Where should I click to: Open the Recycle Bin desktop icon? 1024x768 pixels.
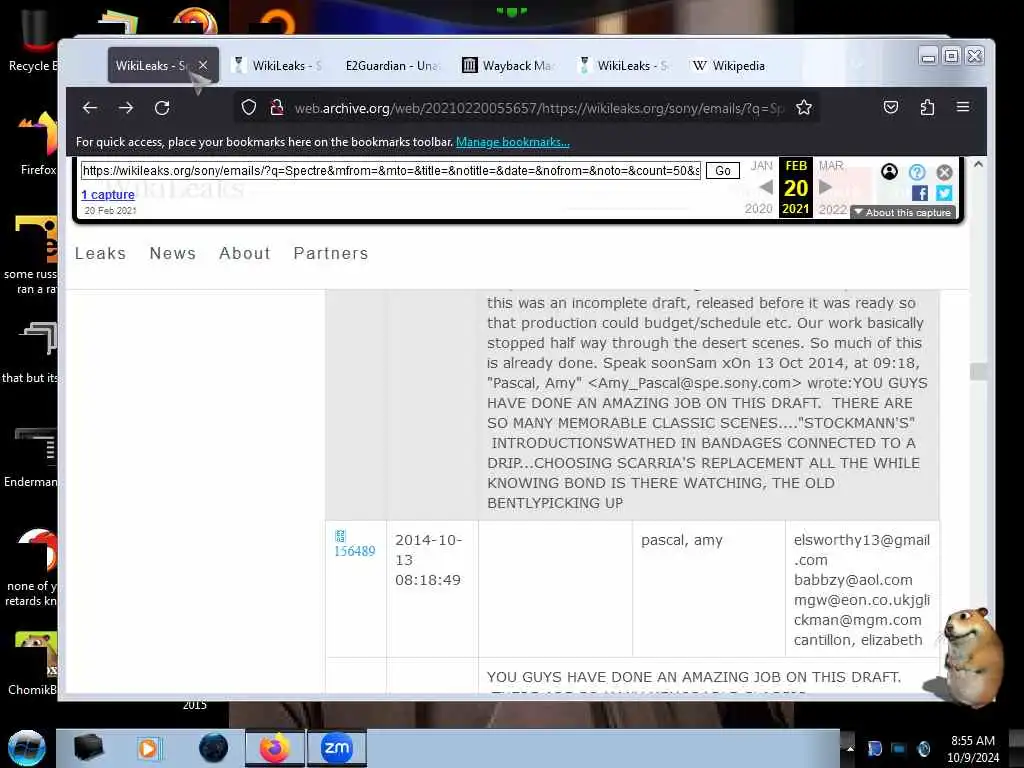(x=34, y=40)
